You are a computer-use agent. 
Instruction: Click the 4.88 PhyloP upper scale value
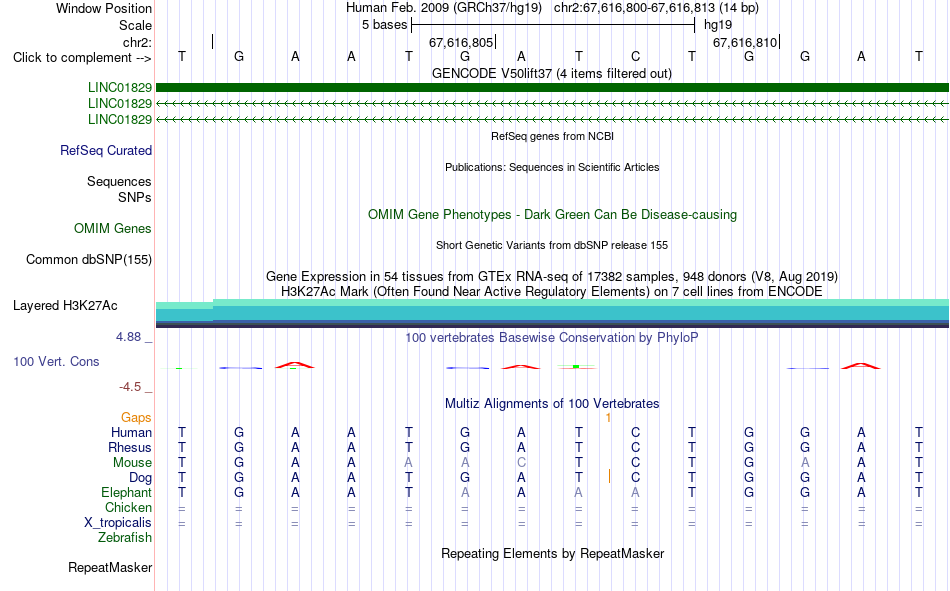(x=128, y=337)
